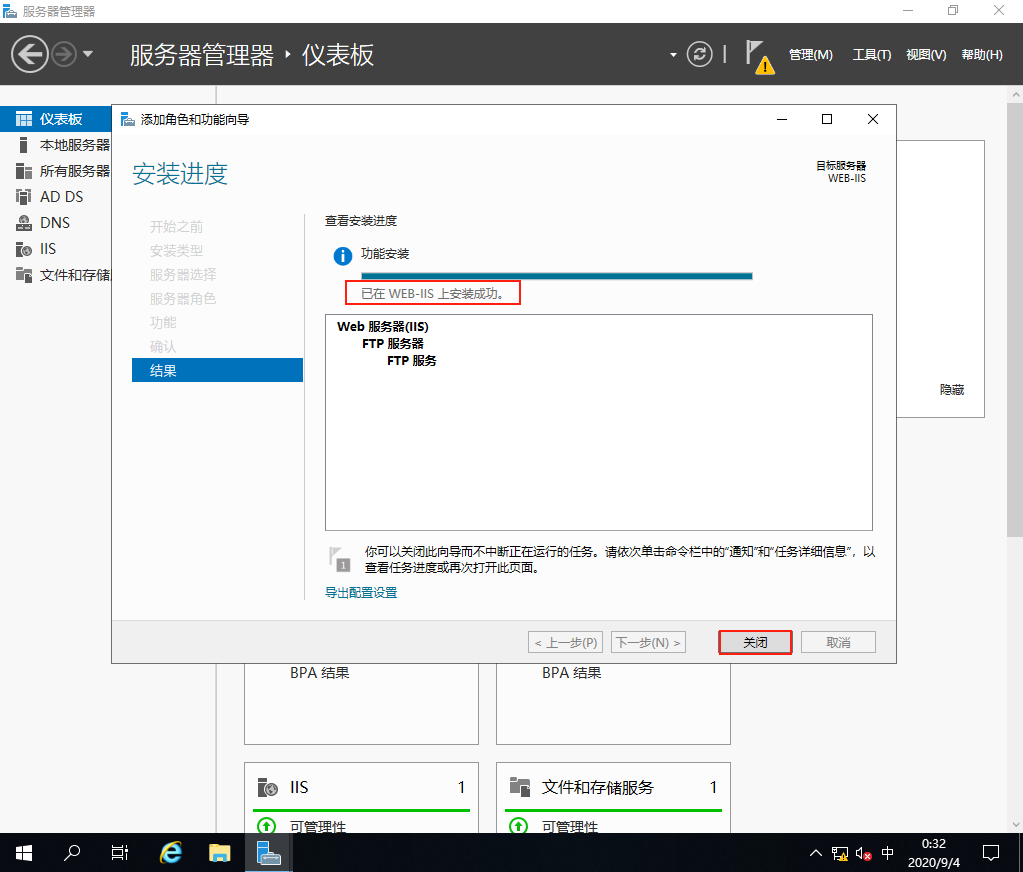Open the notifications flag with warning

[759, 56]
